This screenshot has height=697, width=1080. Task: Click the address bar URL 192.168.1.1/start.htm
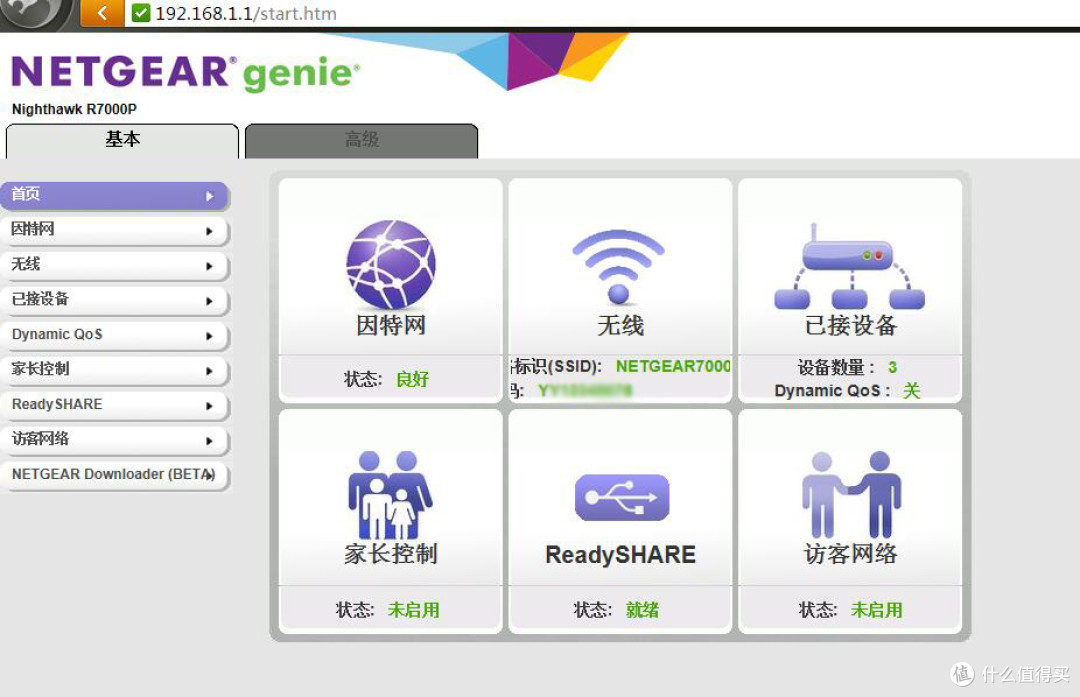246,14
